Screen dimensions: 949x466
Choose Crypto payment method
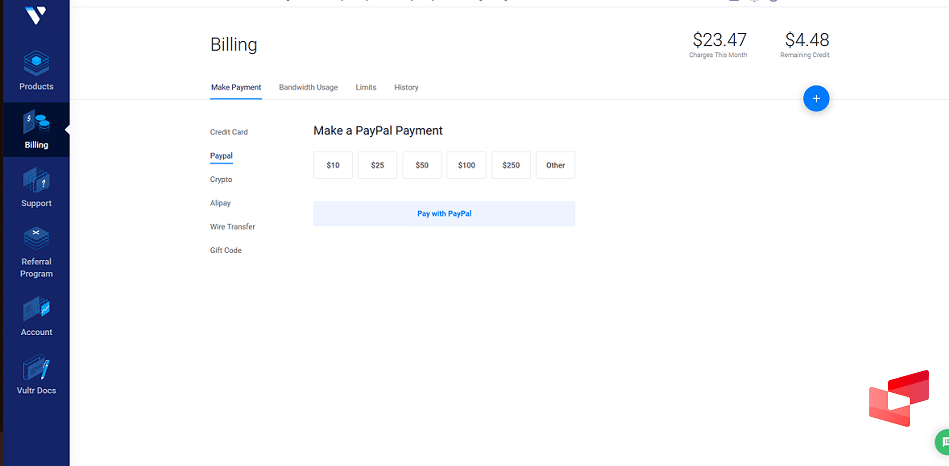point(221,179)
